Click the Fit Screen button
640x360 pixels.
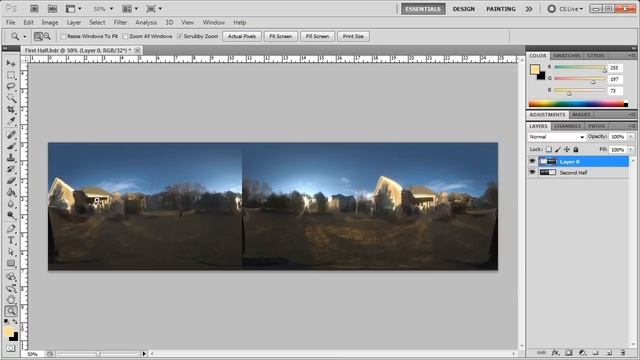(281, 36)
